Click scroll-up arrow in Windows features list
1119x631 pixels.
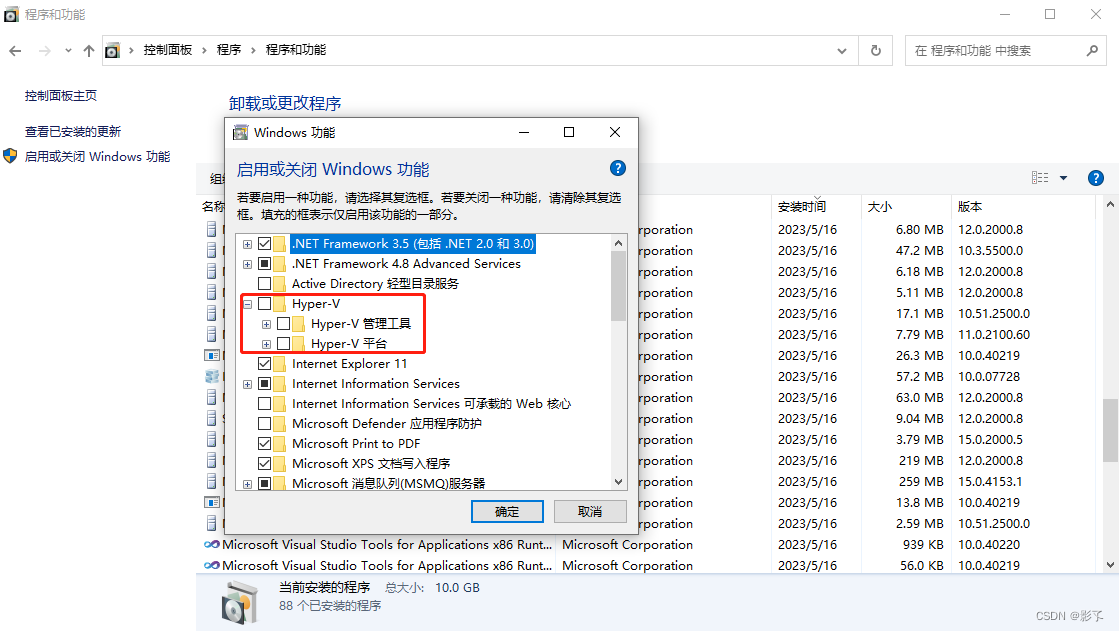618,243
